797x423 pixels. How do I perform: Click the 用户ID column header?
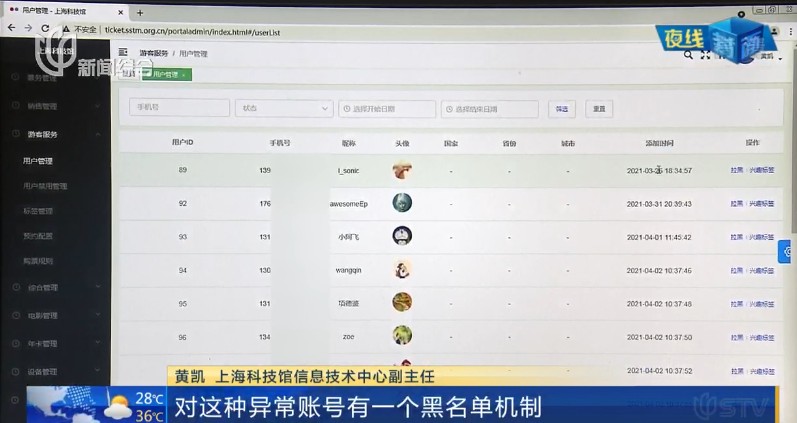coord(182,142)
